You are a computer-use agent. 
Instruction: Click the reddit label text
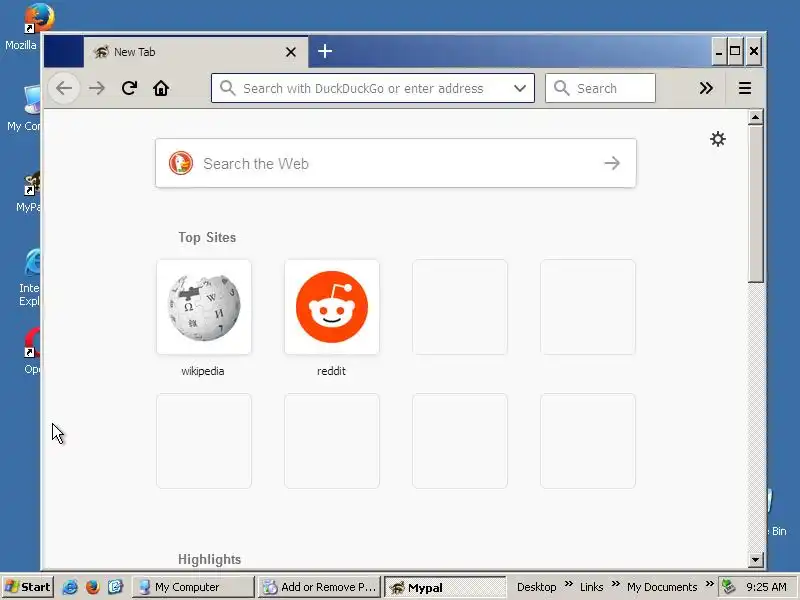[331, 371]
